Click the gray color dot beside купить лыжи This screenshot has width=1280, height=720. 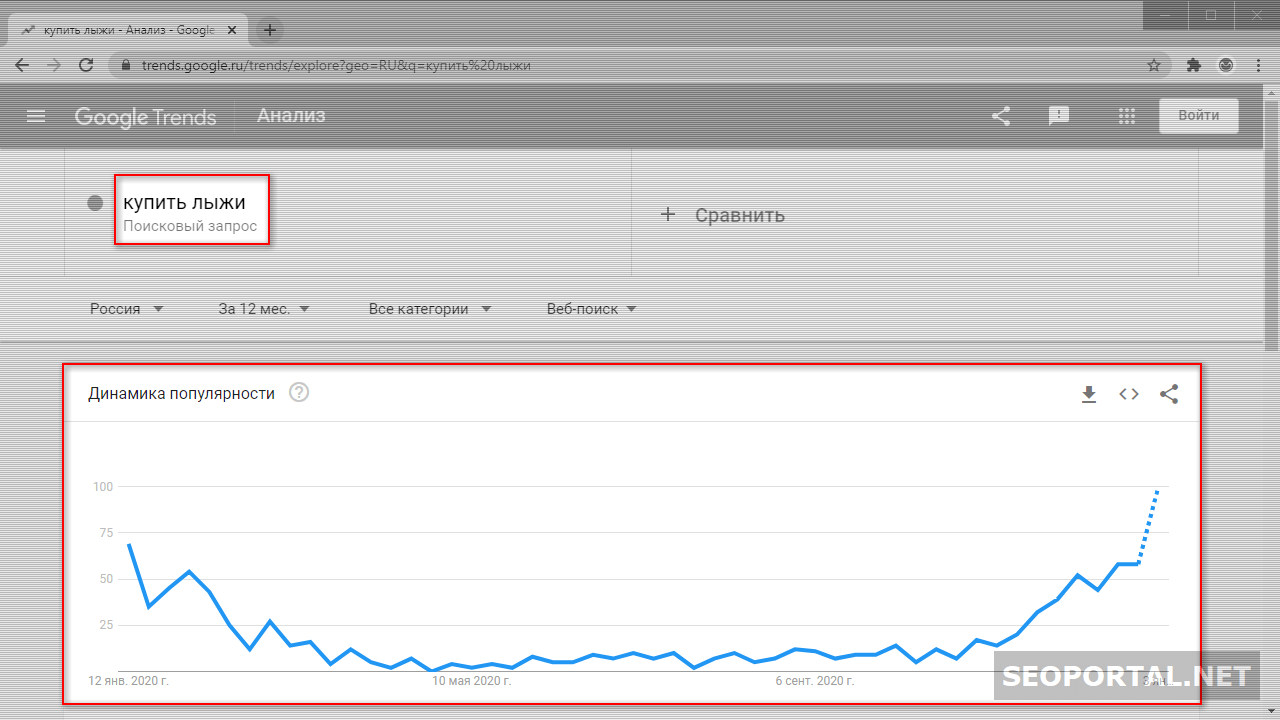(x=95, y=203)
